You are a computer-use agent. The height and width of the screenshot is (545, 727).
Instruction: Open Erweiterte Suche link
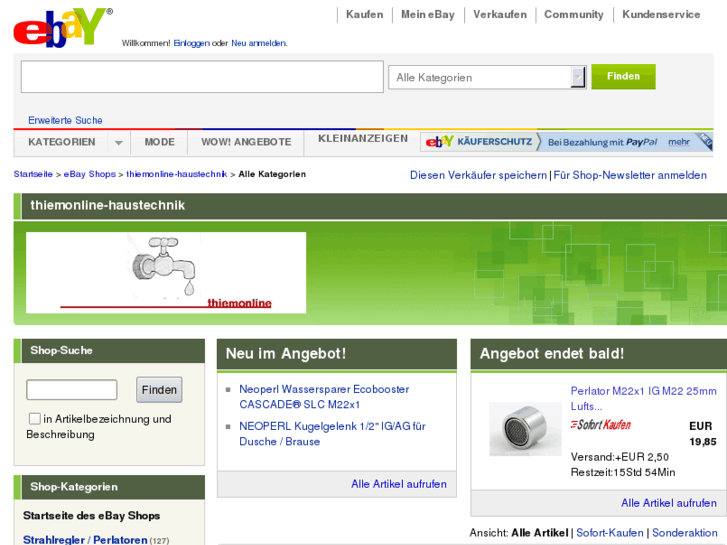point(65,120)
